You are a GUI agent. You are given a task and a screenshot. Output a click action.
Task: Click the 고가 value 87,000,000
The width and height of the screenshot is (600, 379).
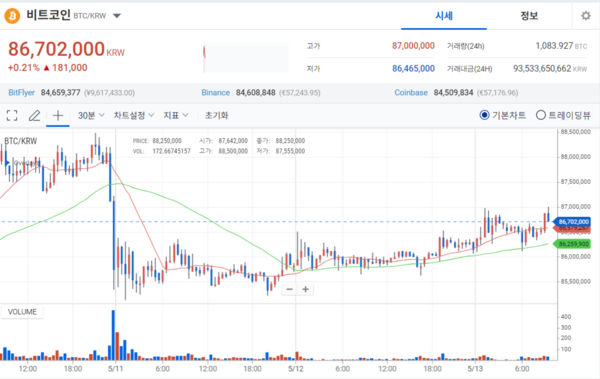click(413, 46)
